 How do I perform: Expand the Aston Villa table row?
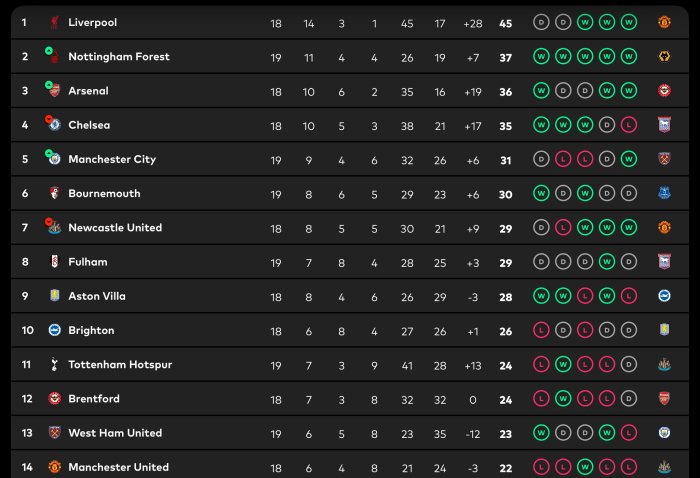[350, 296]
